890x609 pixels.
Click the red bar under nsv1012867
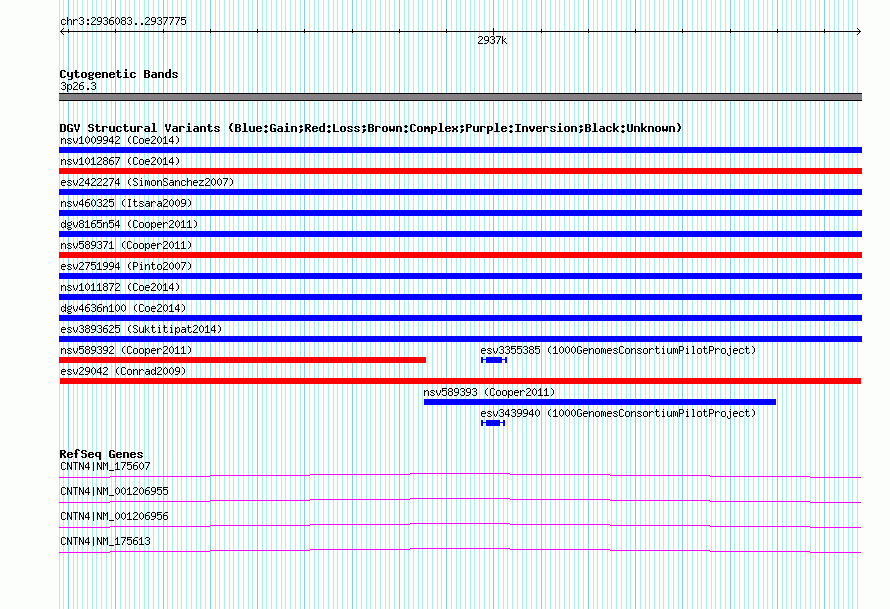[460, 171]
